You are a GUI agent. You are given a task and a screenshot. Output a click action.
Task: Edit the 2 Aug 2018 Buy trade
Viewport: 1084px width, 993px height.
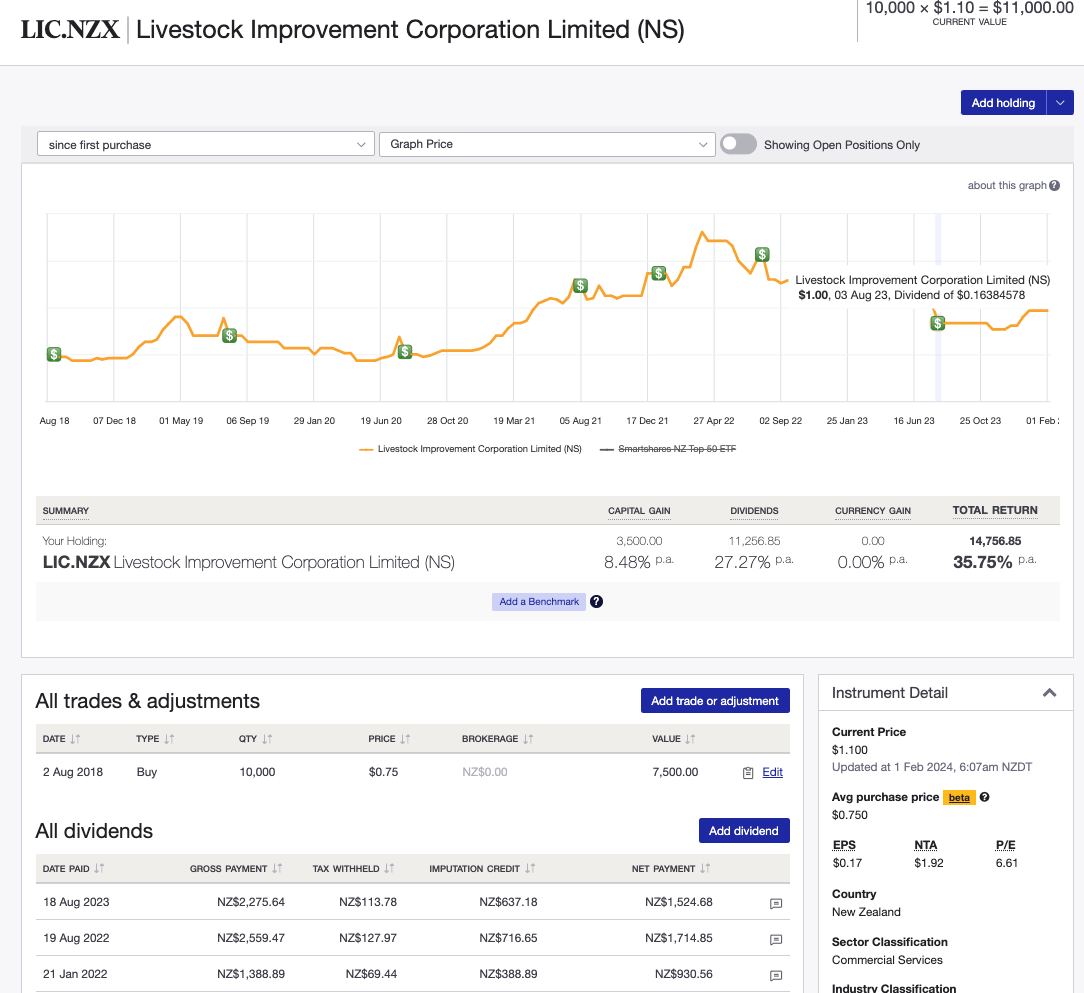coord(771,771)
